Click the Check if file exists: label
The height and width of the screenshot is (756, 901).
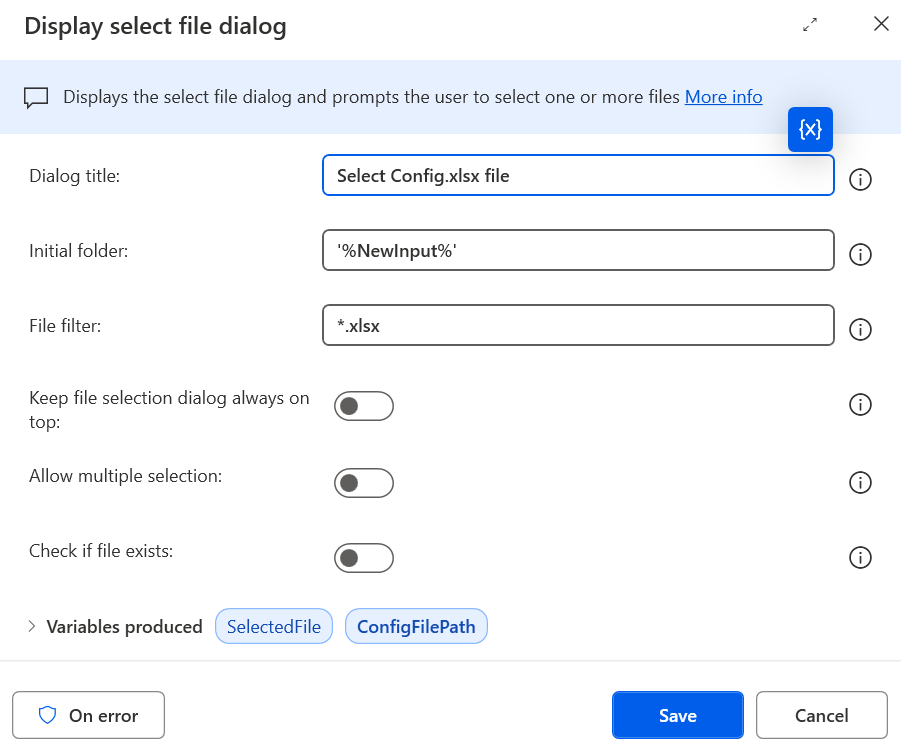click(x=101, y=551)
